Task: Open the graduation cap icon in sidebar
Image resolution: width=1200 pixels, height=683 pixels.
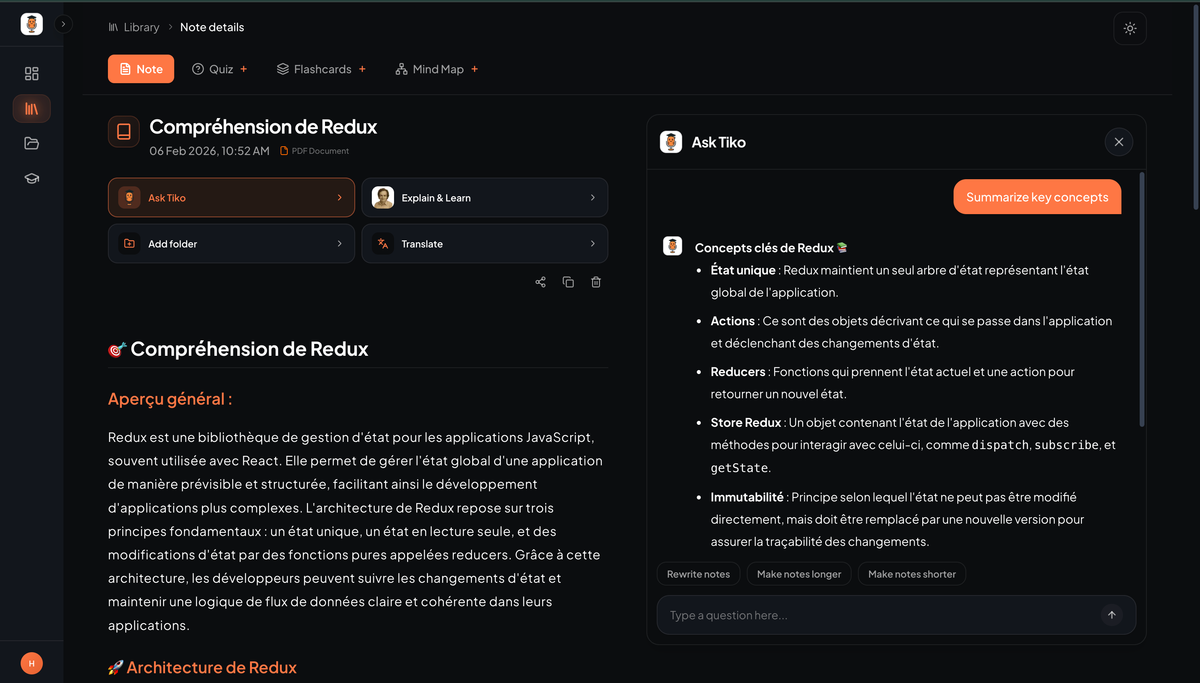Action: tap(32, 178)
